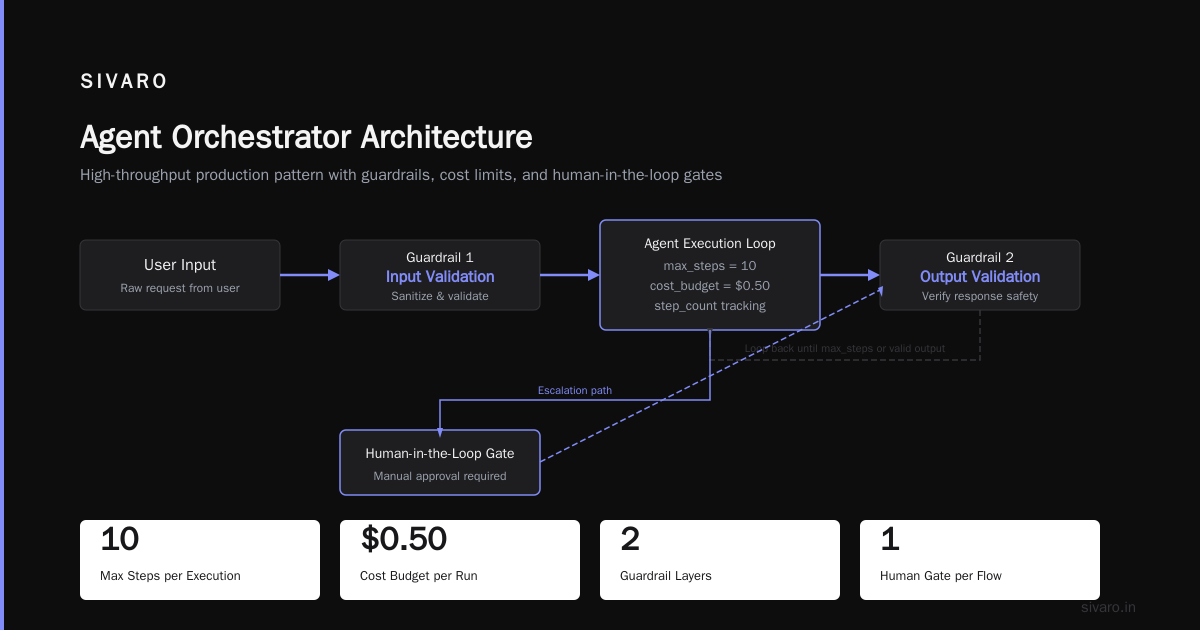Screen dimensions: 1200x630
Task: Click the 'Raw request from user' caption
Action: tap(180, 288)
